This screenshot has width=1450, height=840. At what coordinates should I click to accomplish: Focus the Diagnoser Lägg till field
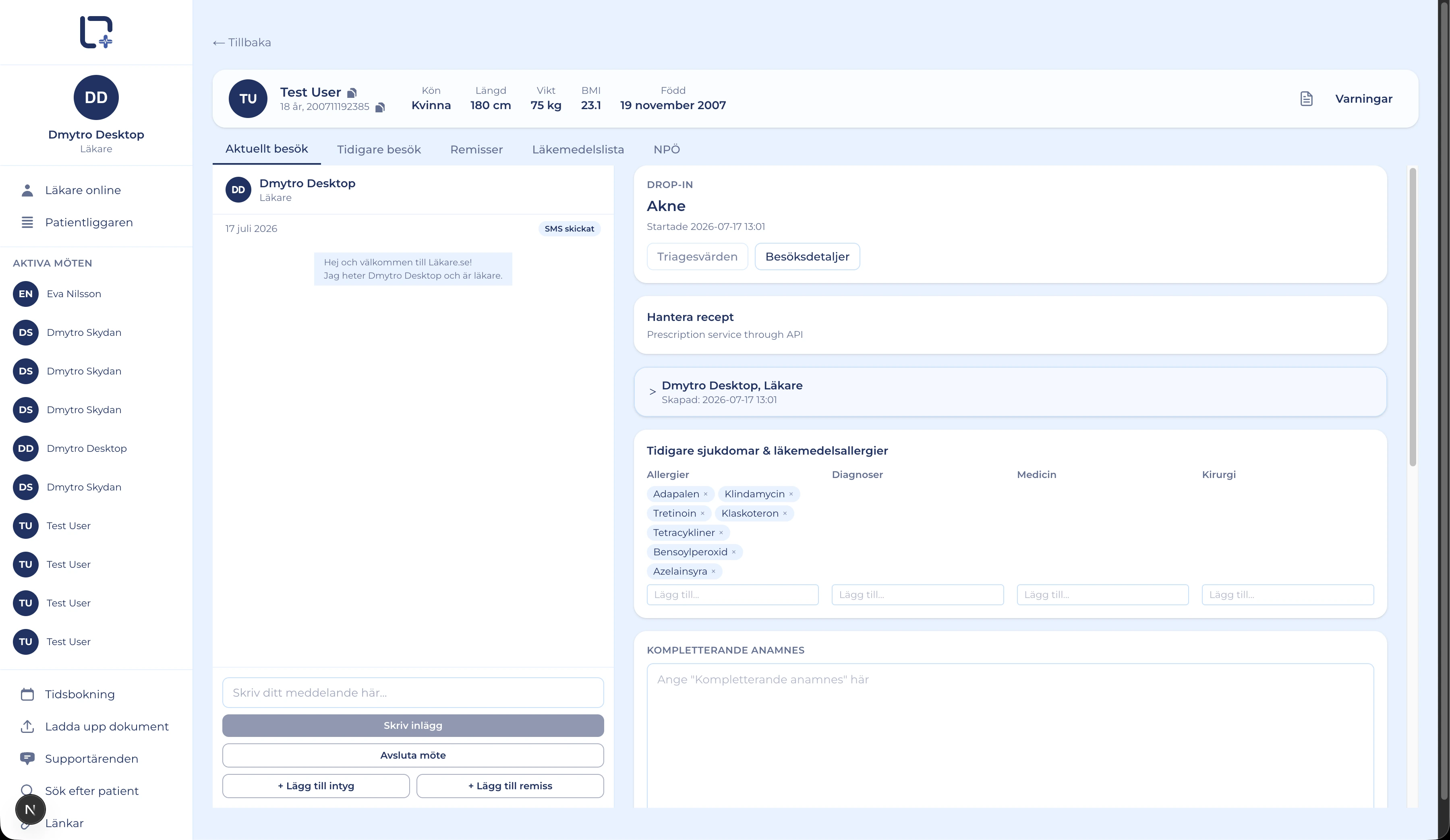[917, 595]
